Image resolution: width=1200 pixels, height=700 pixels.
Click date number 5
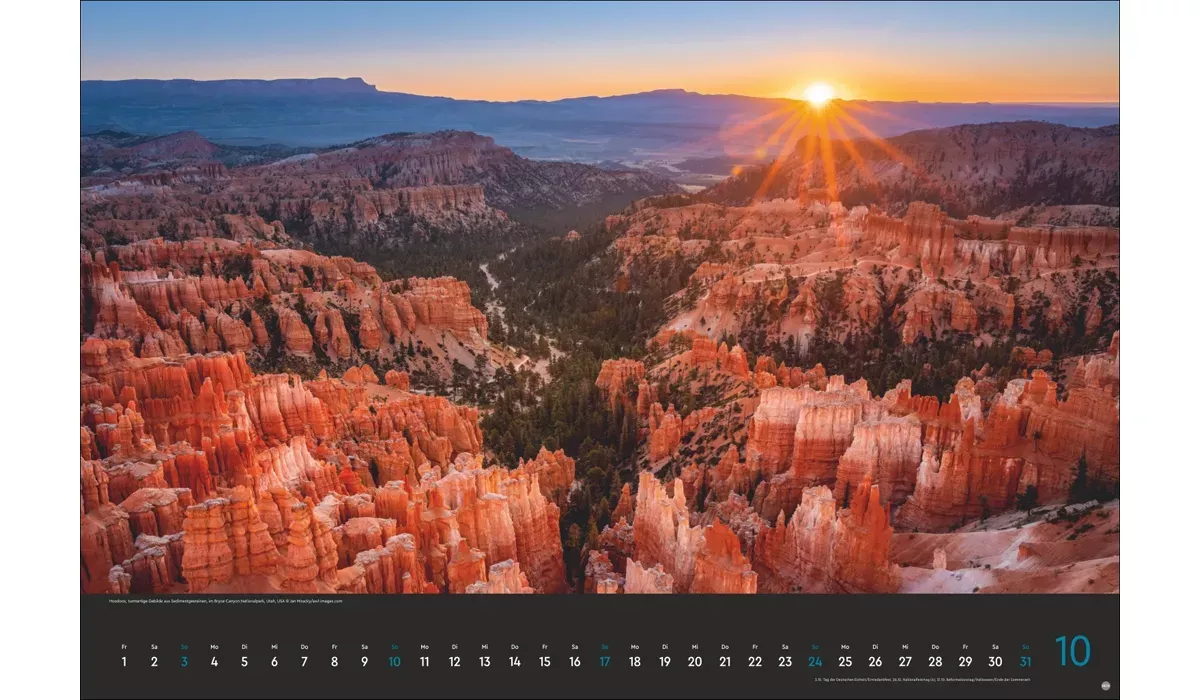(x=244, y=662)
